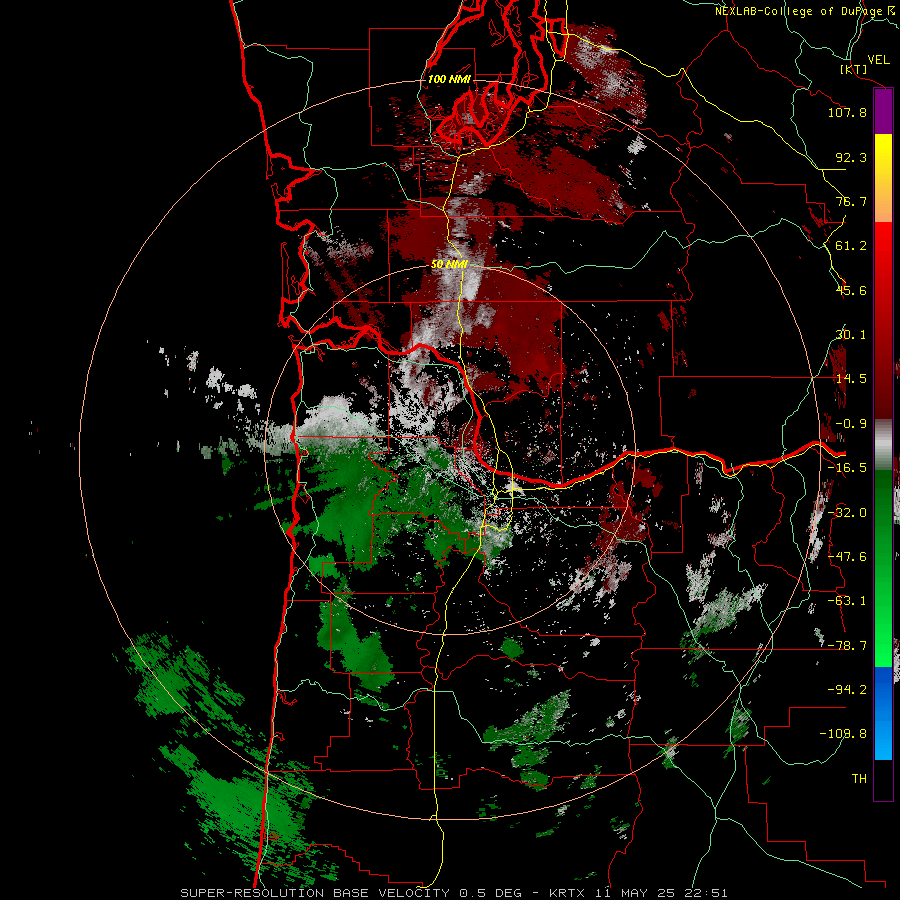Viewport: 900px width, 900px height.
Task: Click the 92.3 scale value
Action: click(x=851, y=157)
